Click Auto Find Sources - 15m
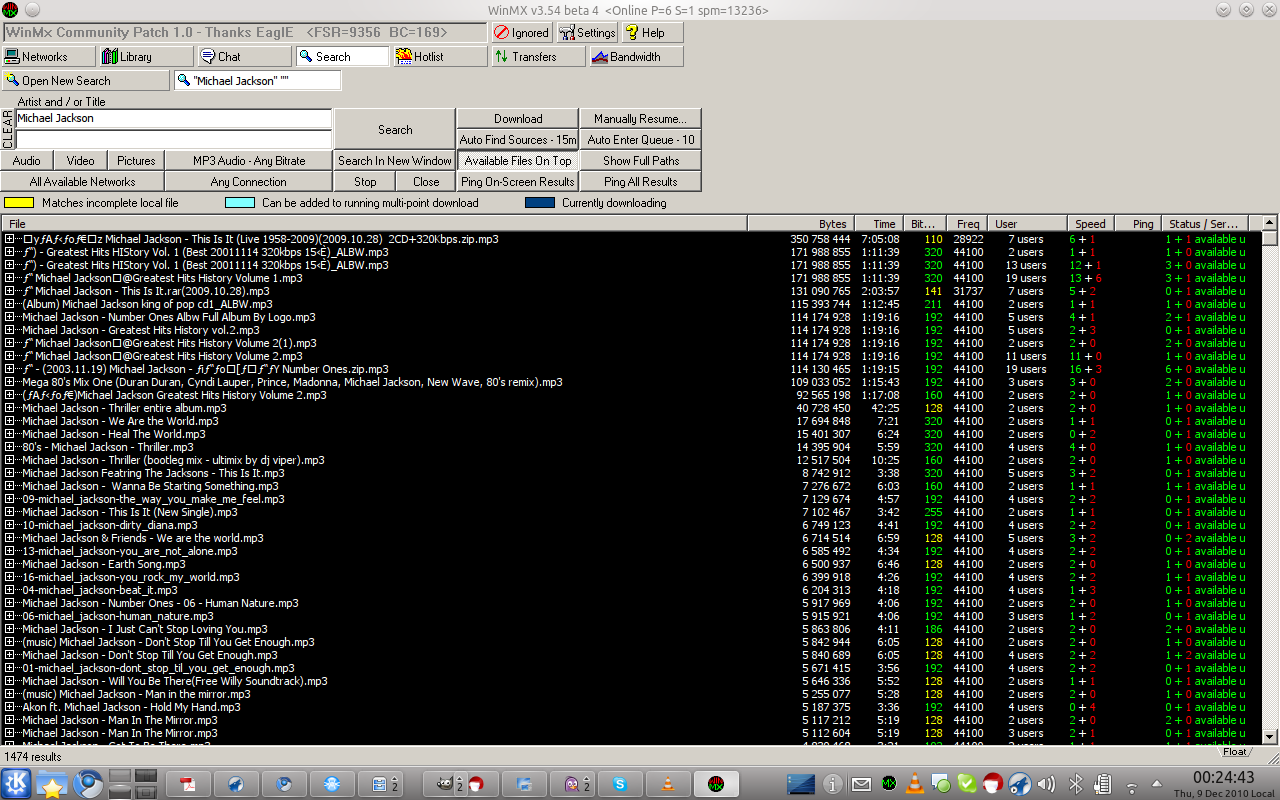This screenshot has height=800, width=1280. 518,140
